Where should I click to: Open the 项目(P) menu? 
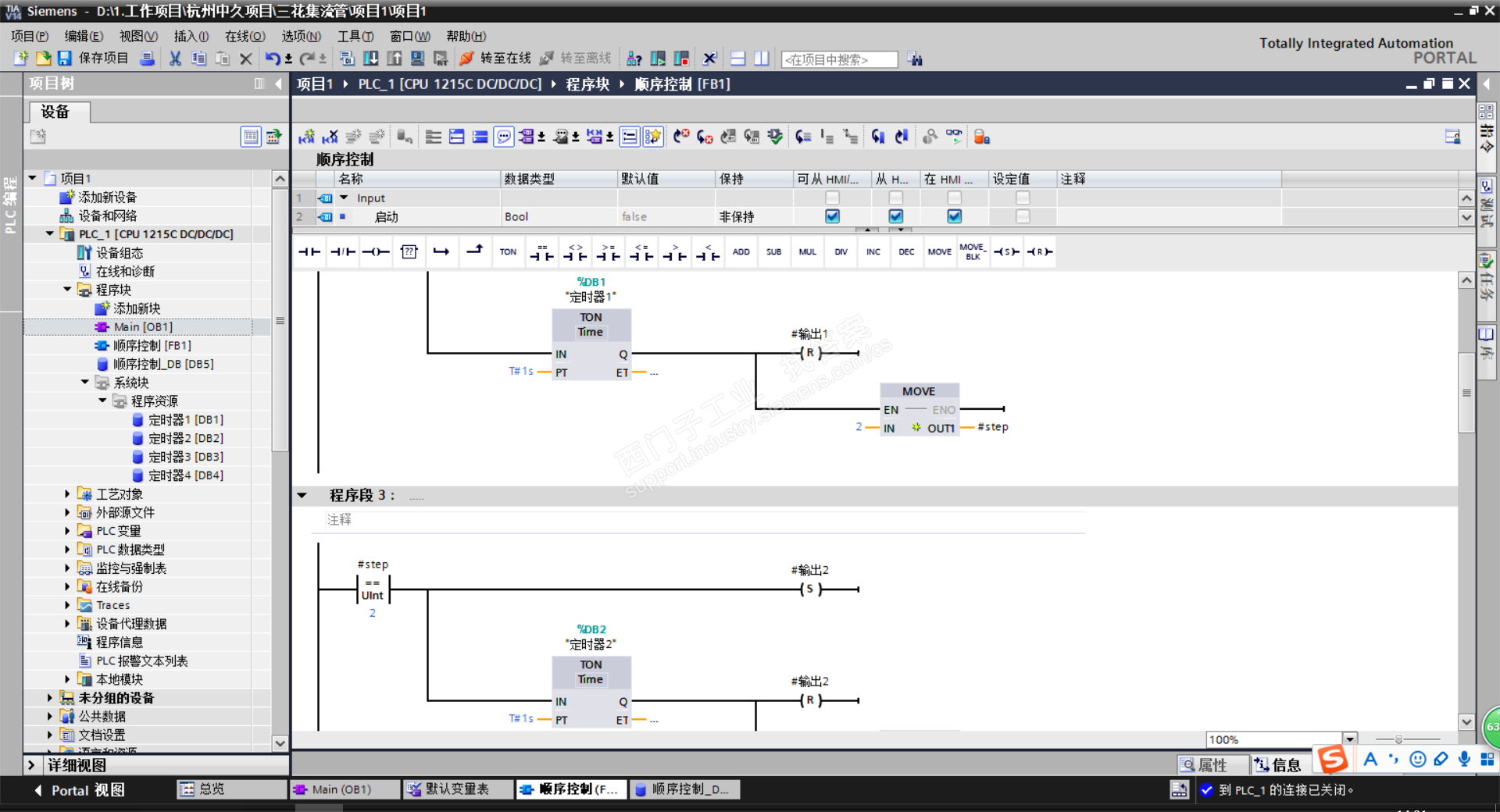[30, 36]
